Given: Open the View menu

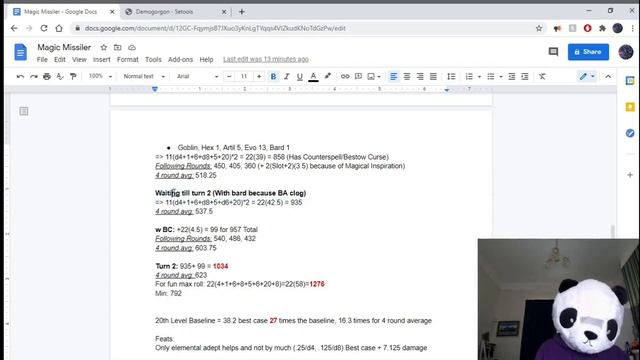Looking at the screenshot, I should (79, 60).
